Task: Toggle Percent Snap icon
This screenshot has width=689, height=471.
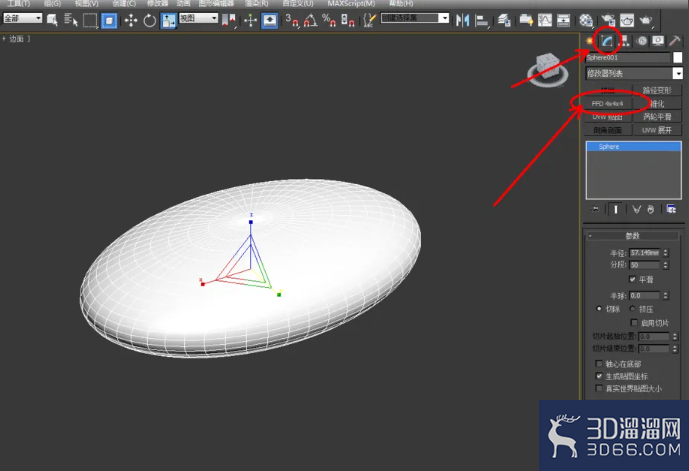Action: click(329, 20)
